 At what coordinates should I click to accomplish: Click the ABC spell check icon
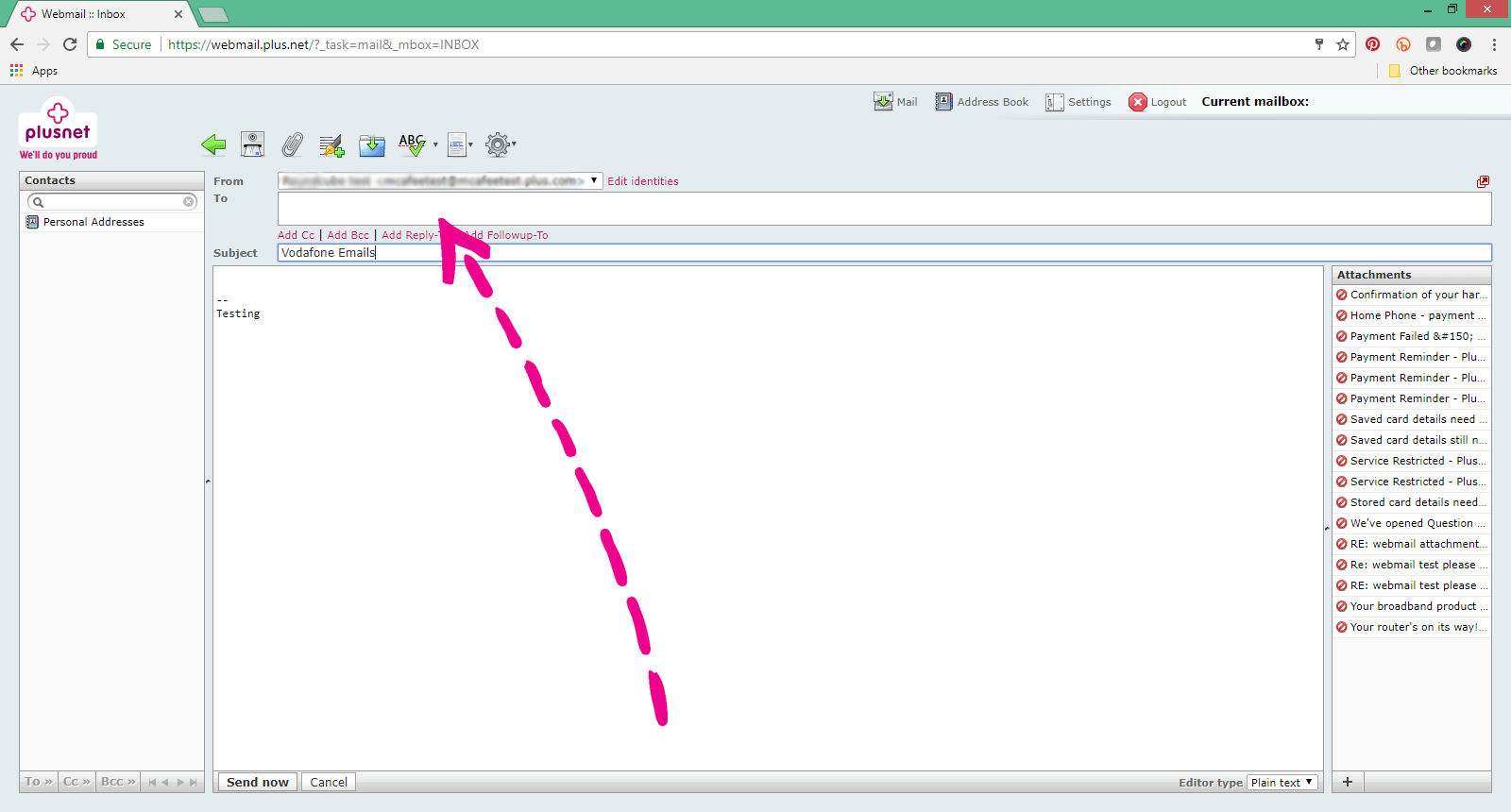[411, 144]
